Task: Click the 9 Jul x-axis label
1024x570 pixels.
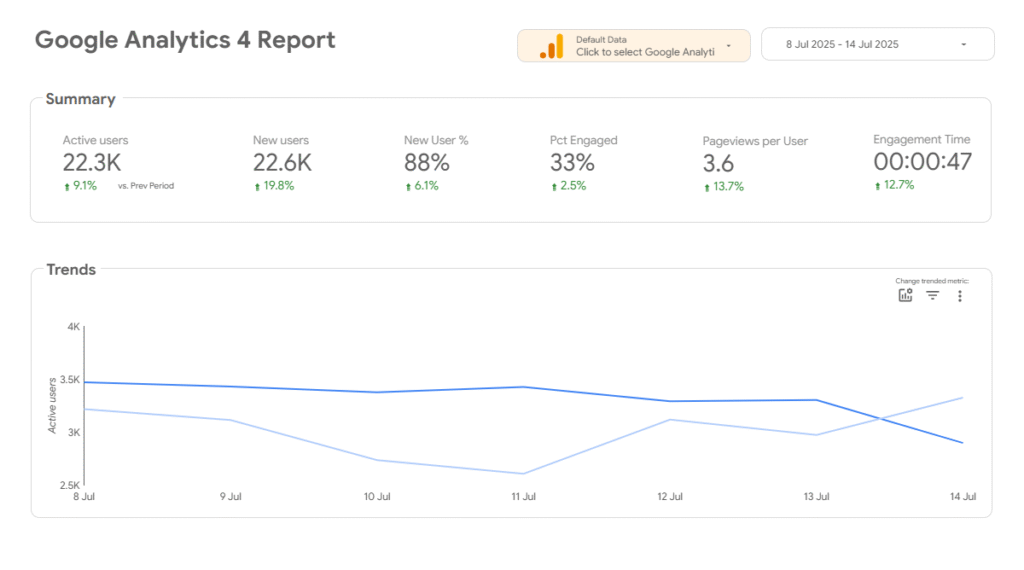Action: pos(231,497)
